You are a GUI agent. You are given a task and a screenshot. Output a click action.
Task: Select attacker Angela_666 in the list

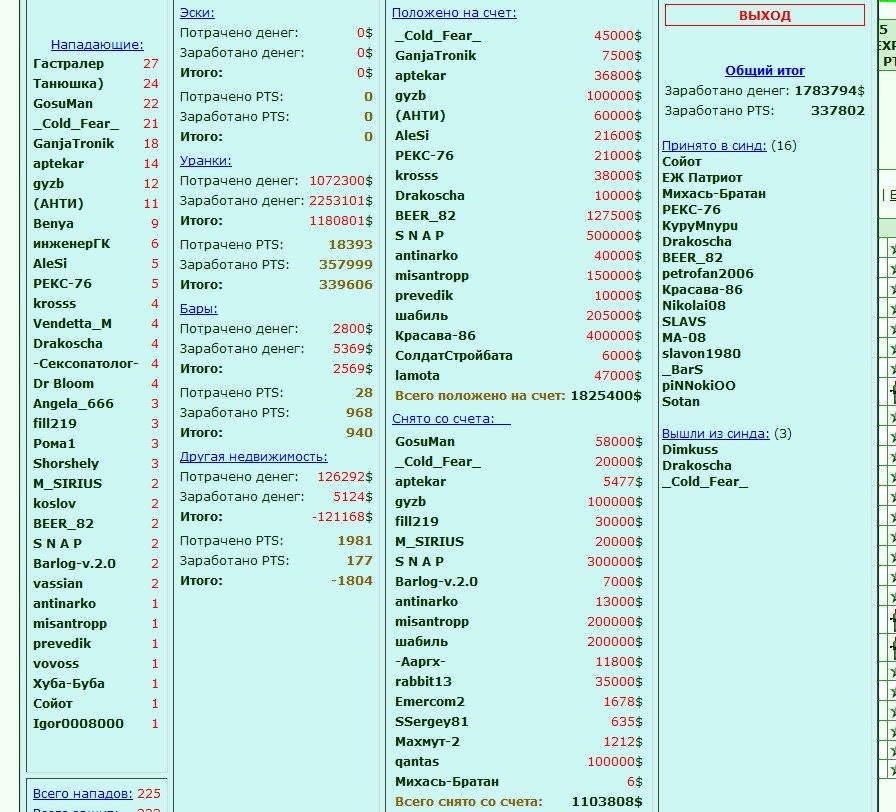tap(73, 404)
